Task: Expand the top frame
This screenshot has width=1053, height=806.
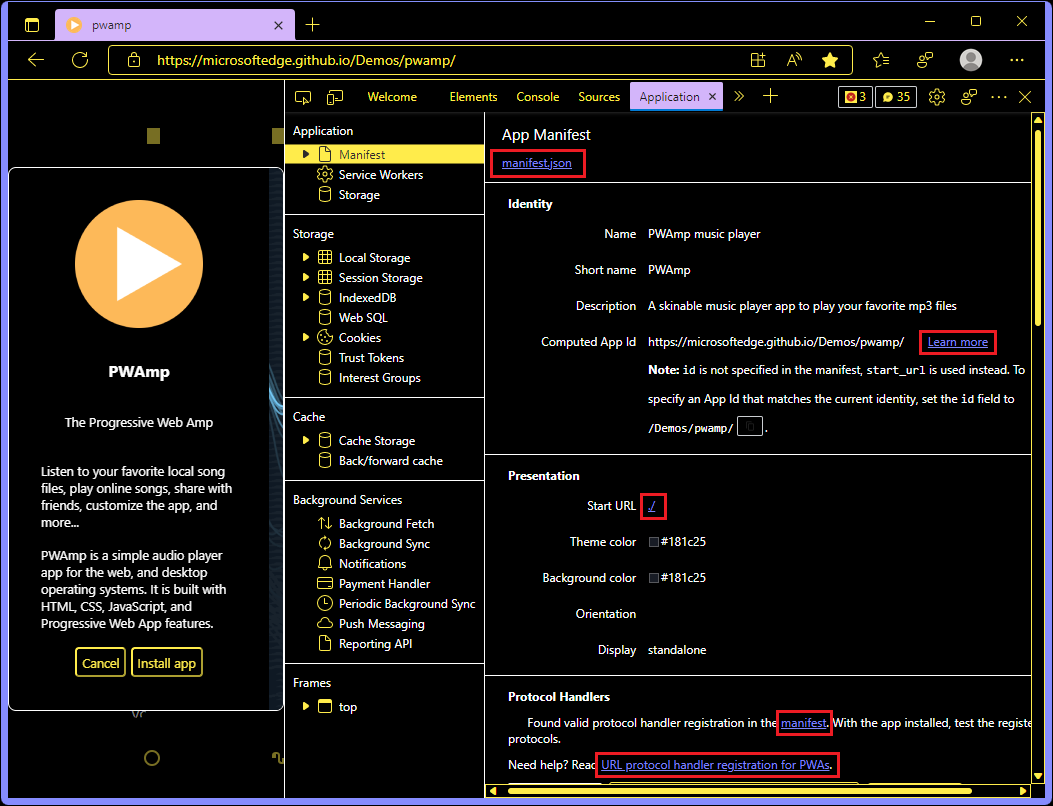Action: click(306, 707)
